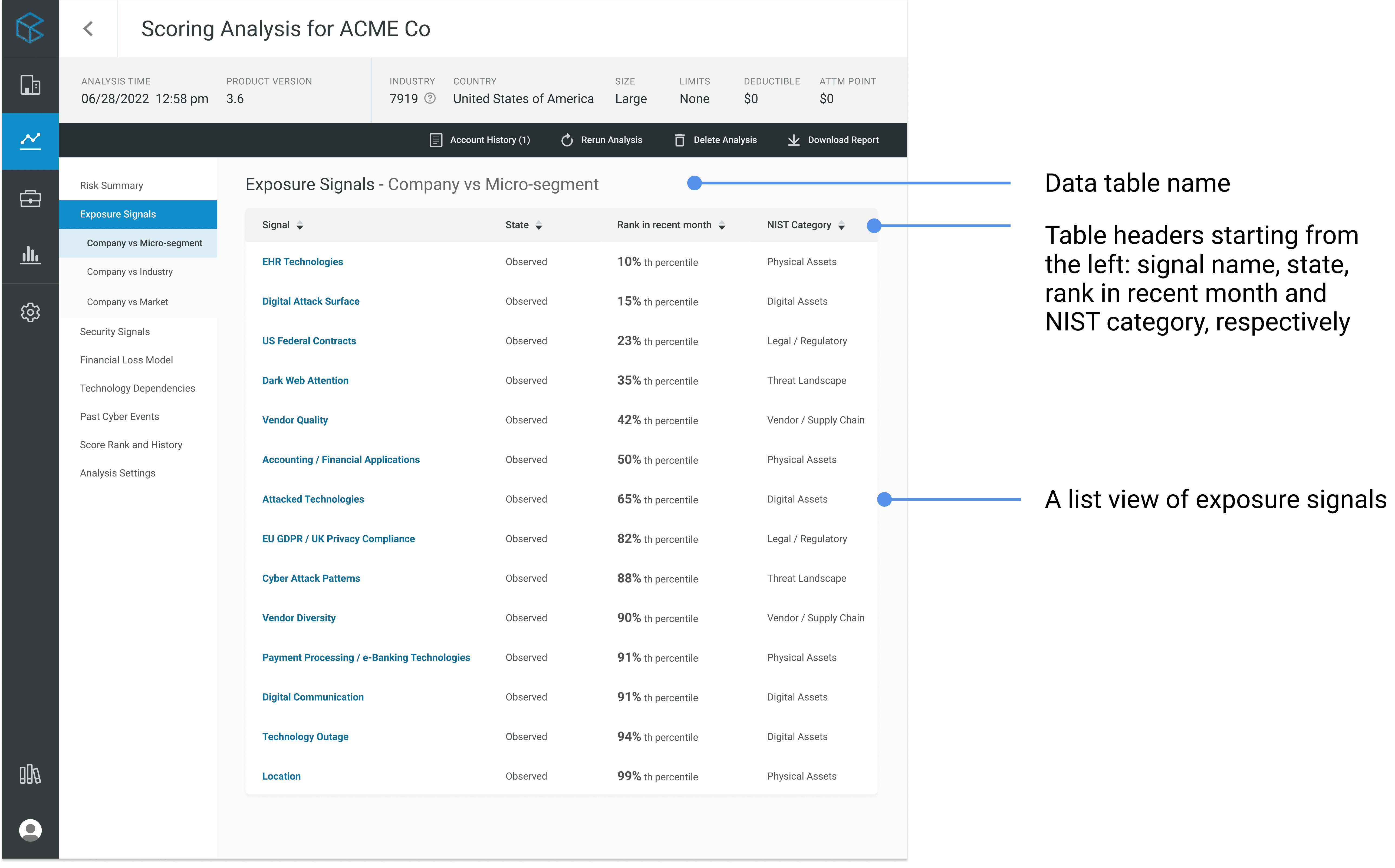The image size is (1395, 868).
Task: Click the industry code 7919
Action: [404, 99]
